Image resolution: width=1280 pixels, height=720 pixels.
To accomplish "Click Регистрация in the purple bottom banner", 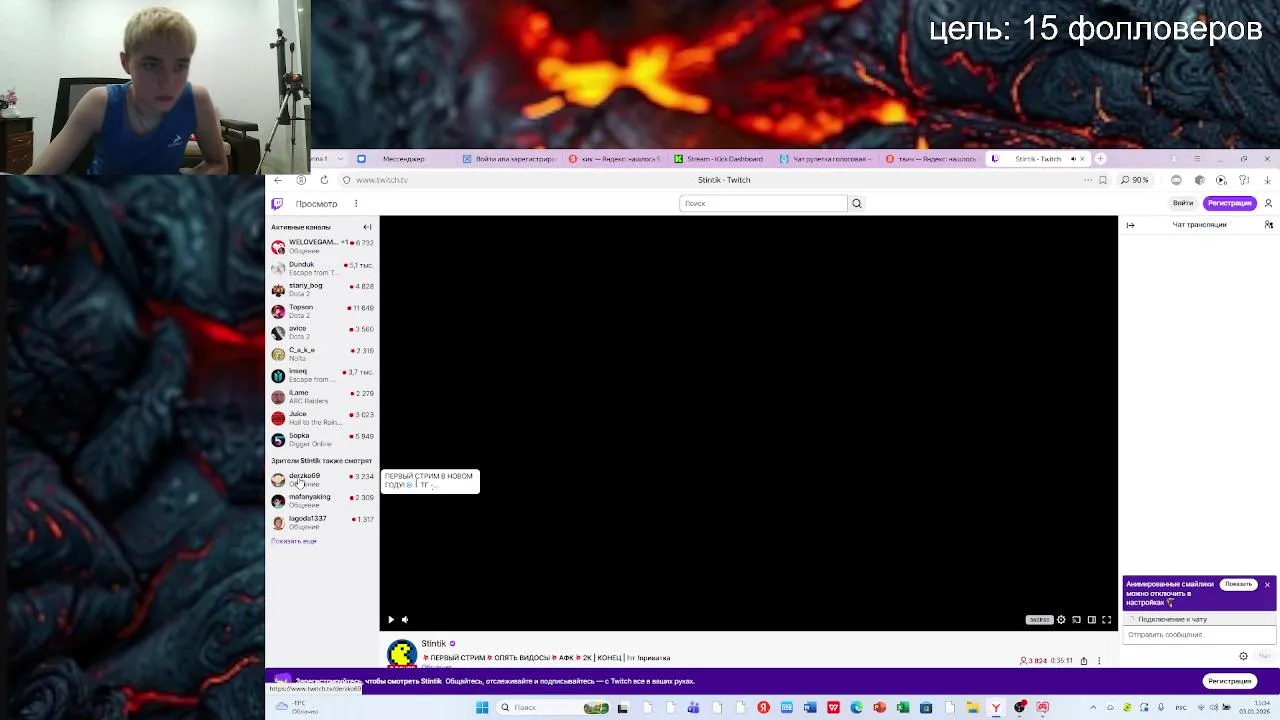I will [x=1229, y=681].
